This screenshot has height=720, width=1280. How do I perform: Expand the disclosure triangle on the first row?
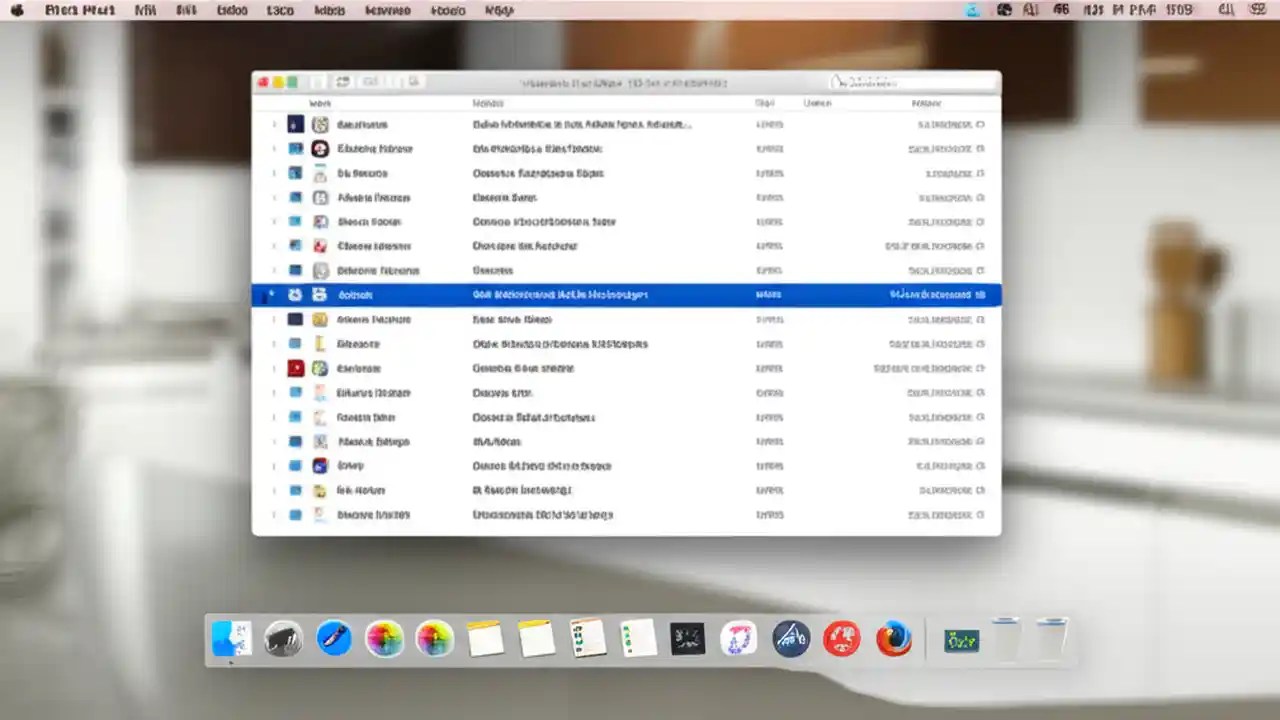pos(274,124)
